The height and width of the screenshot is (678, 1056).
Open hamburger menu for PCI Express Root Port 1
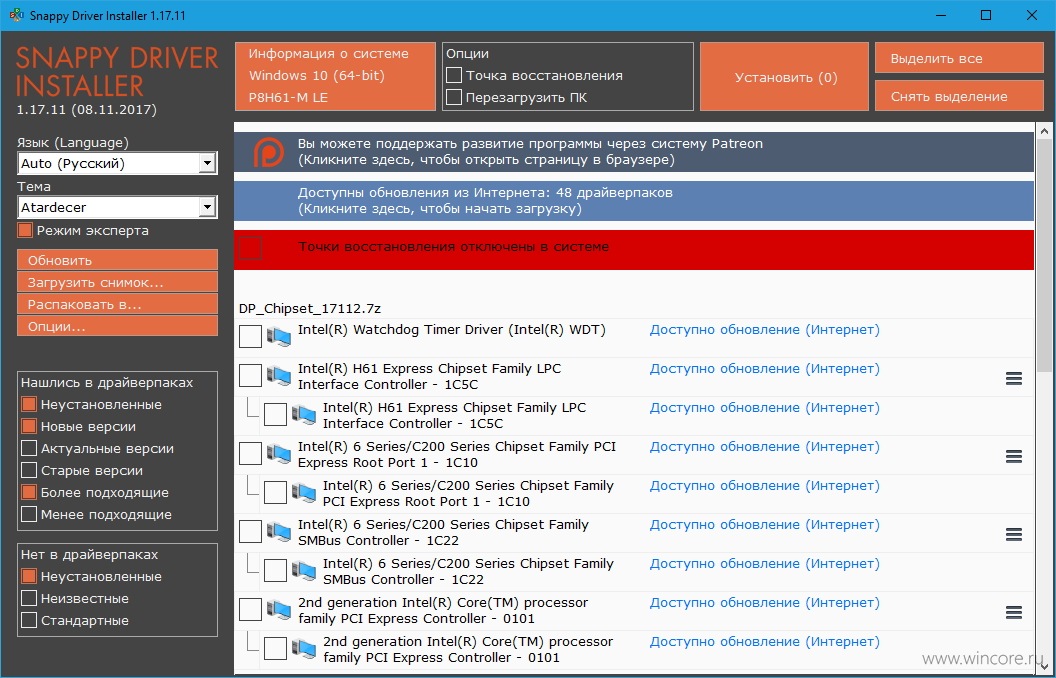click(x=1014, y=456)
